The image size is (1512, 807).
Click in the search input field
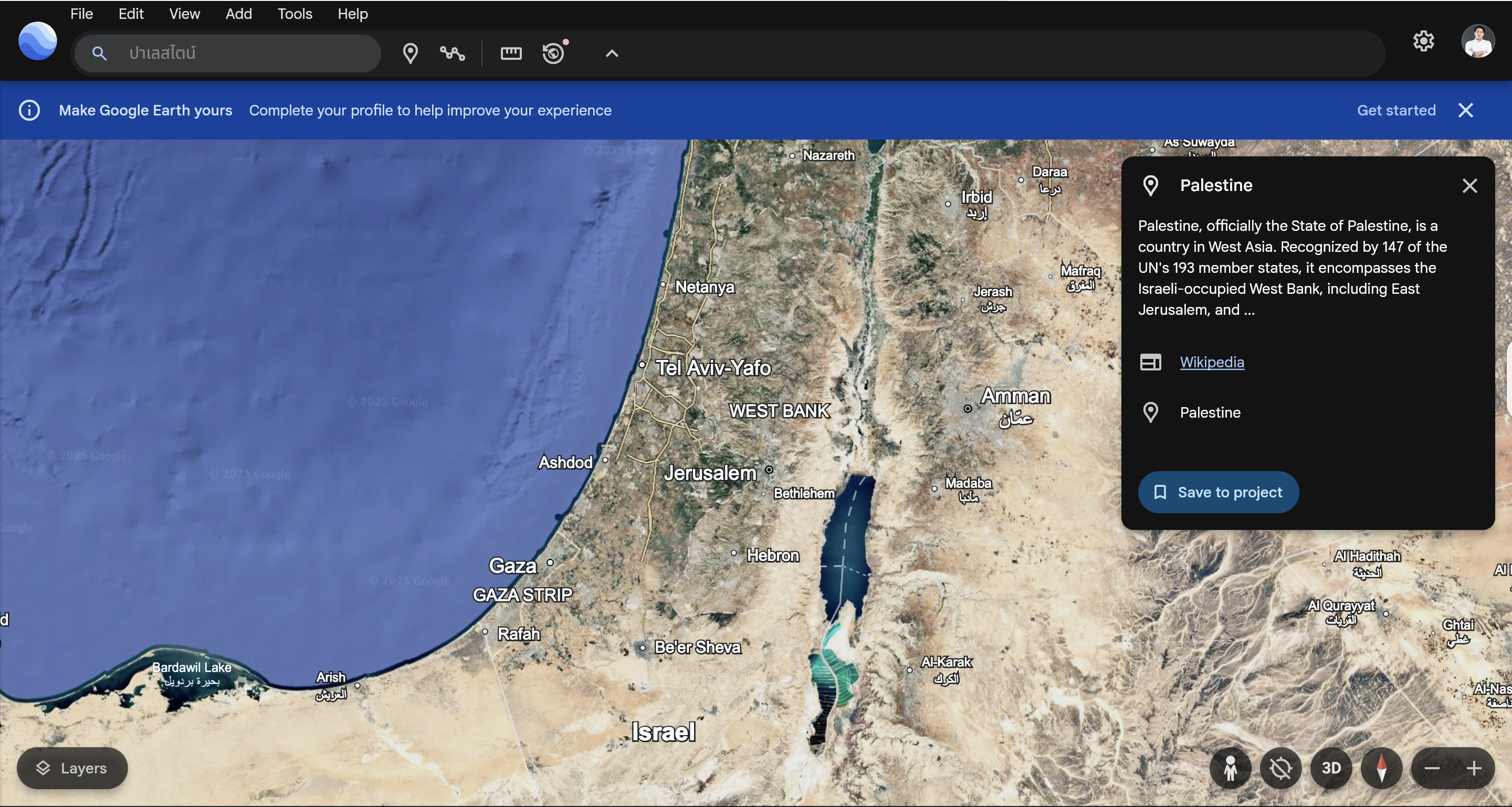pos(228,54)
